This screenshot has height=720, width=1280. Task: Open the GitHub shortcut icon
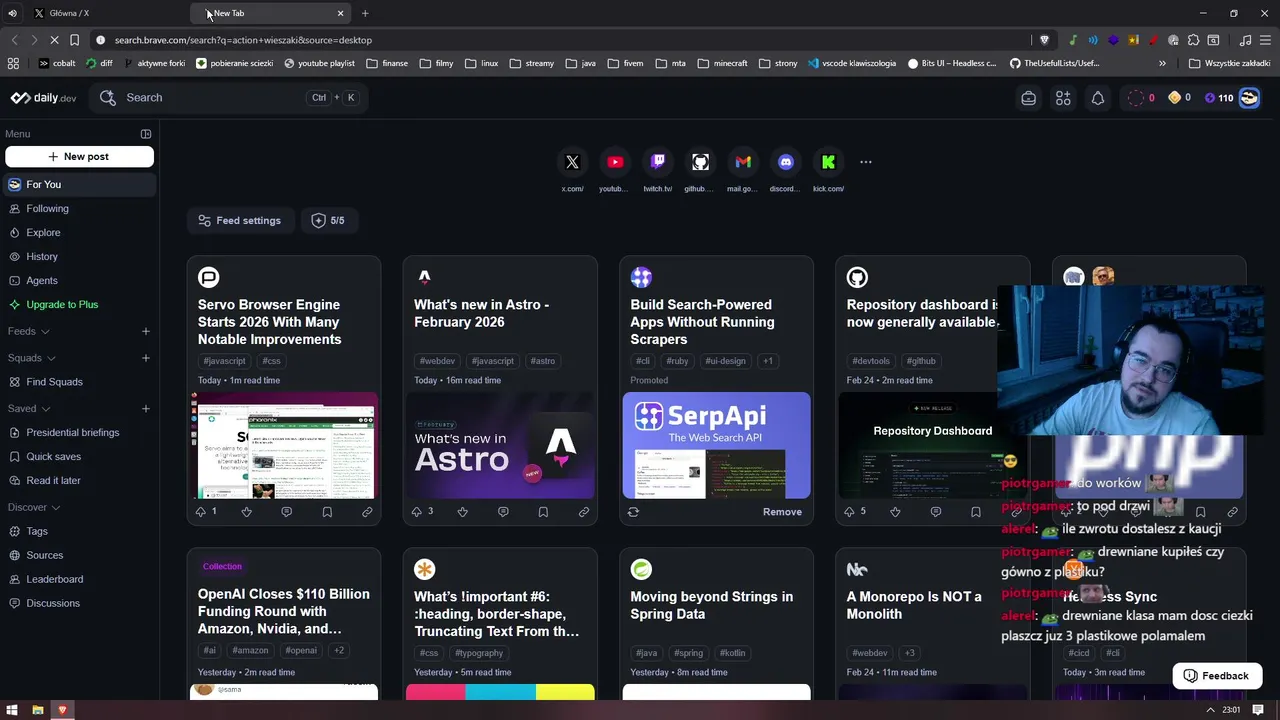[700, 162]
